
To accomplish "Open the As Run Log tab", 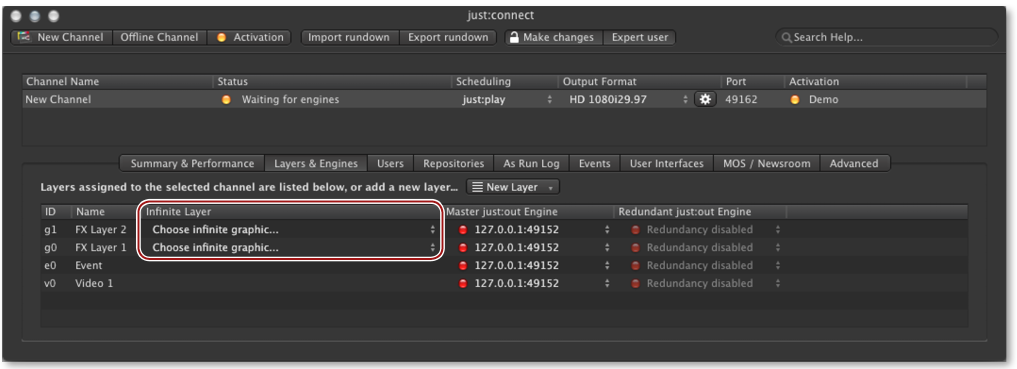I will 531,163.
